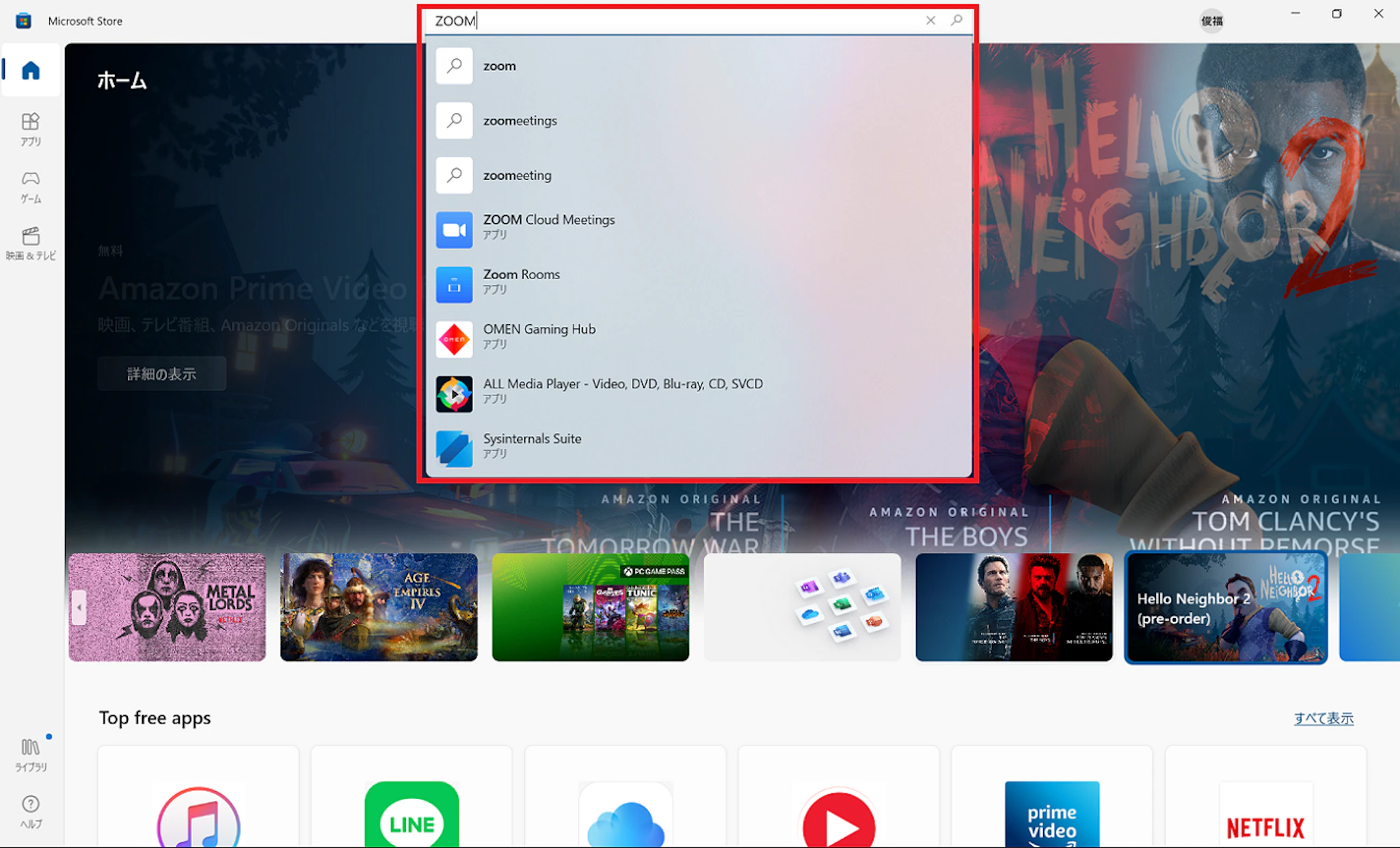Choose the 'zoomeetings' search suggestion
This screenshot has height=848, width=1400.
520,121
